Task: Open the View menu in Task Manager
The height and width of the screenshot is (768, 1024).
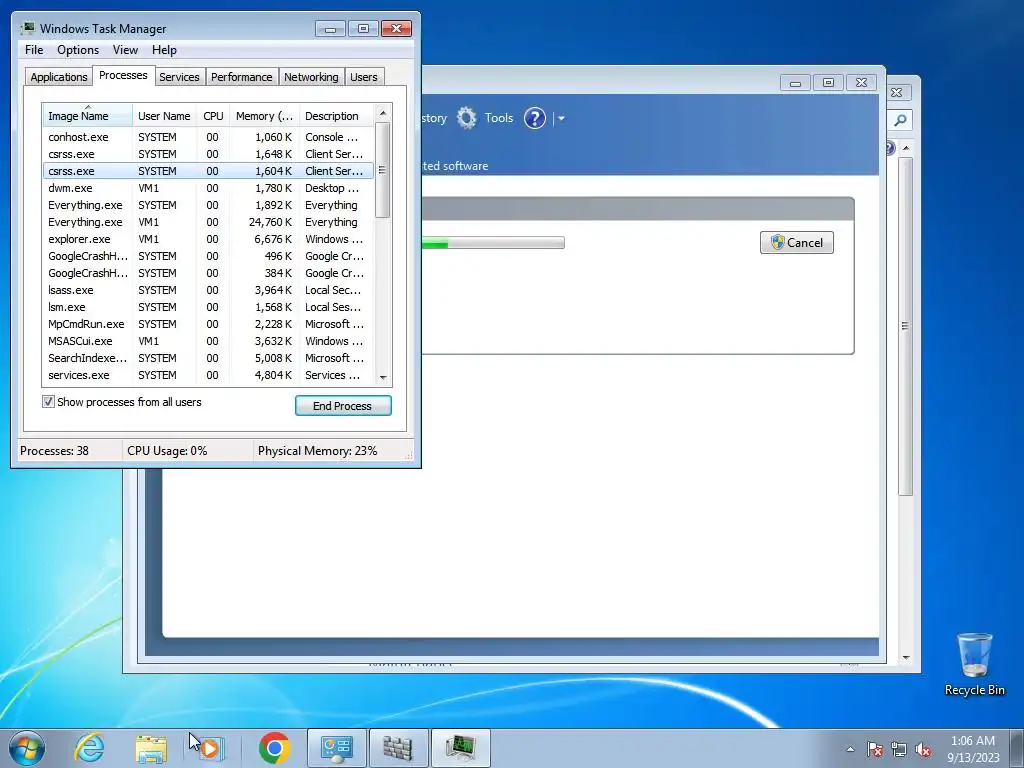Action: tap(125, 50)
